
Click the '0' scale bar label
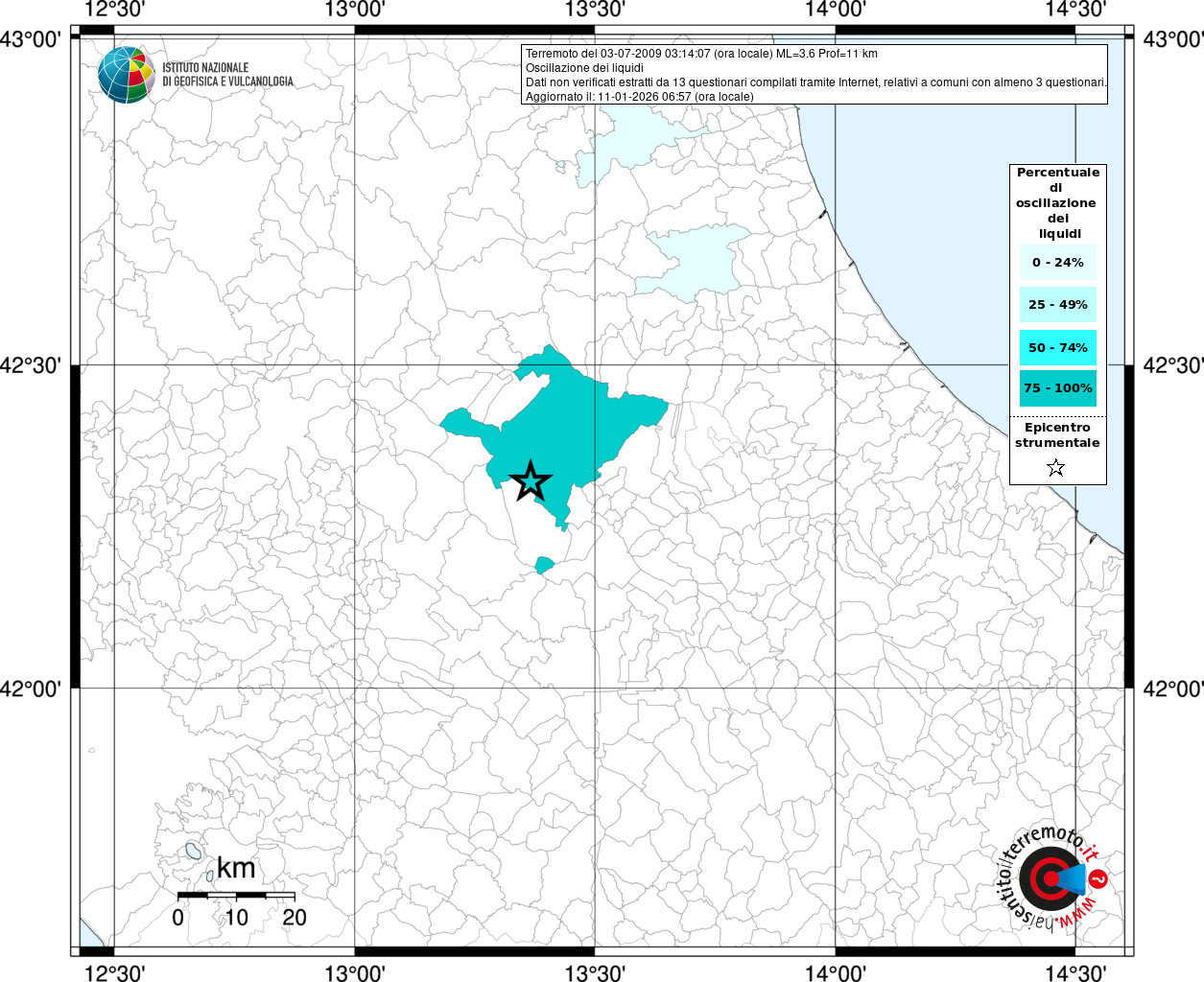[x=177, y=917]
